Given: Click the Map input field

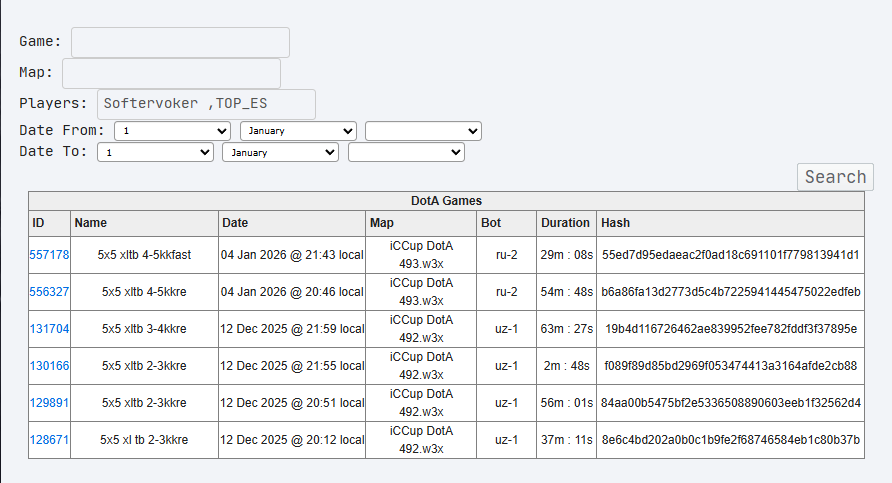Looking at the screenshot, I should coord(171,73).
